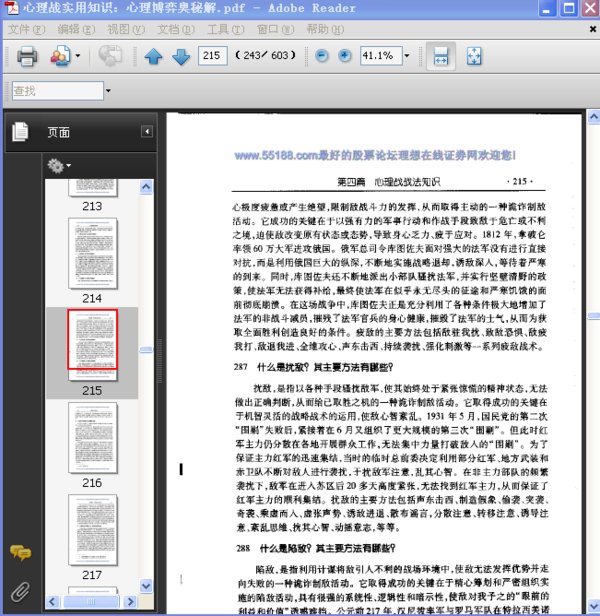Click the Print icon in toolbar
Screen dimensions: 600x616
click(x=27, y=56)
